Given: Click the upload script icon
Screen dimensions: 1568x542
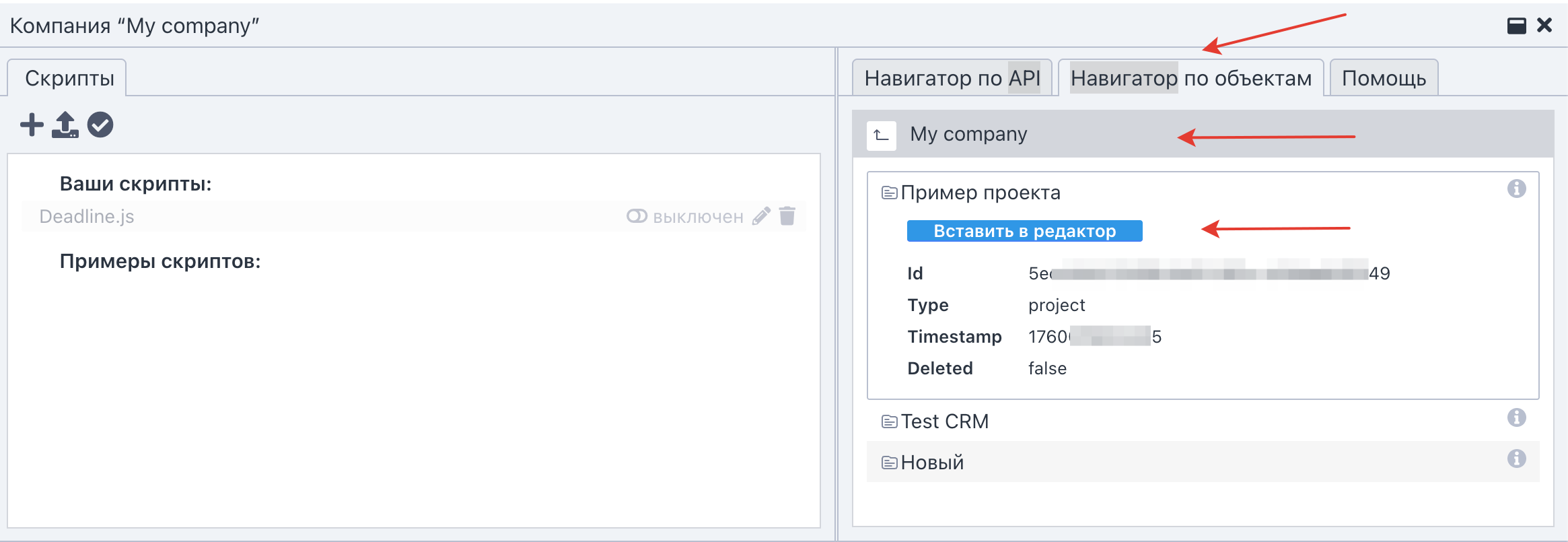Looking at the screenshot, I should (x=65, y=125).
